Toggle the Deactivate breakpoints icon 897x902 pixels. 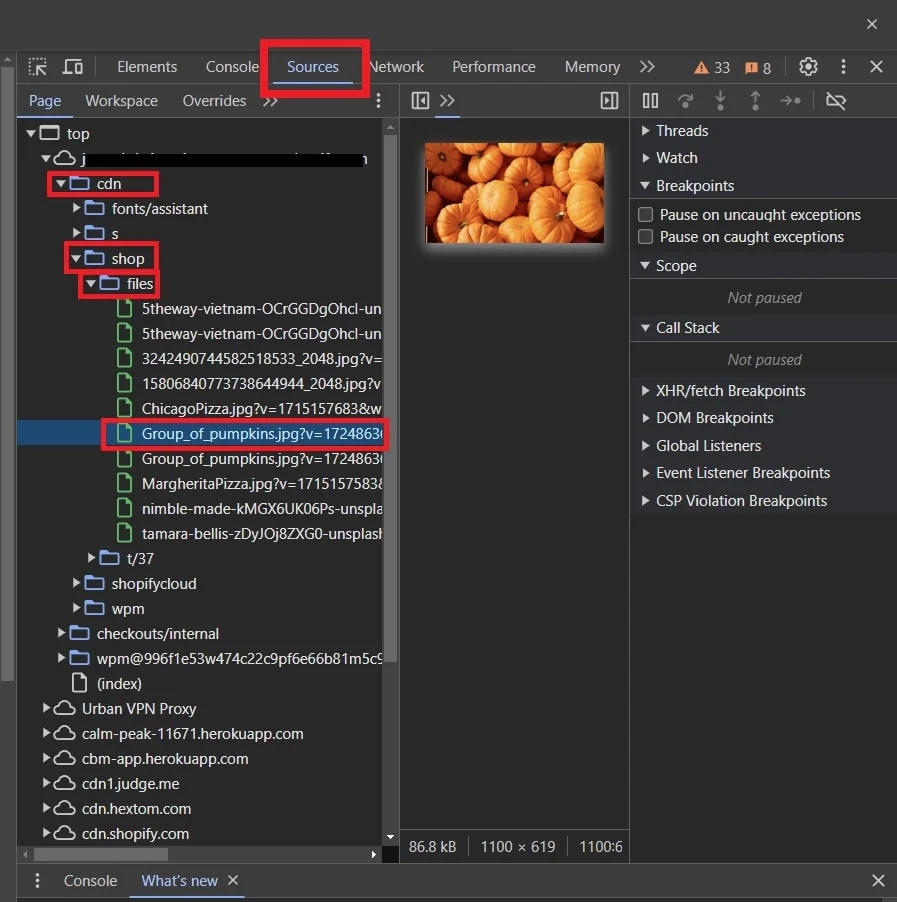click(x=836, y=100)
